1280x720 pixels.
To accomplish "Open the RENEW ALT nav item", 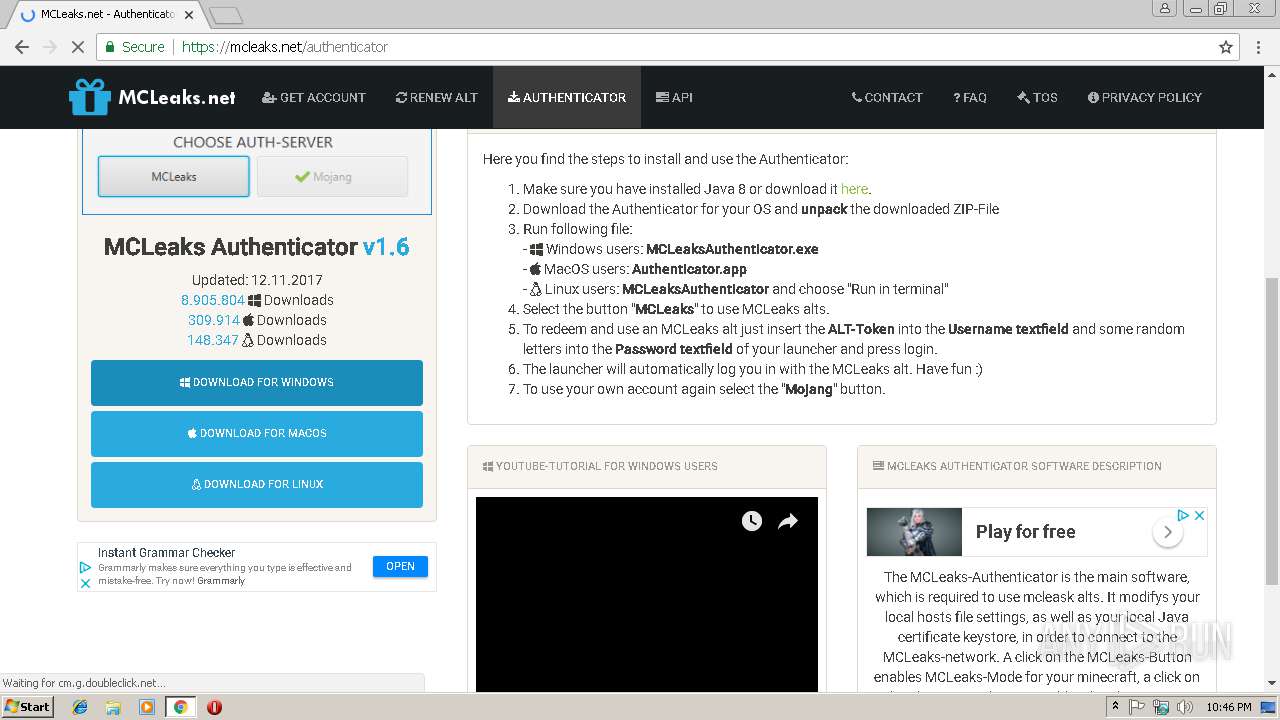I will (436, 97).
